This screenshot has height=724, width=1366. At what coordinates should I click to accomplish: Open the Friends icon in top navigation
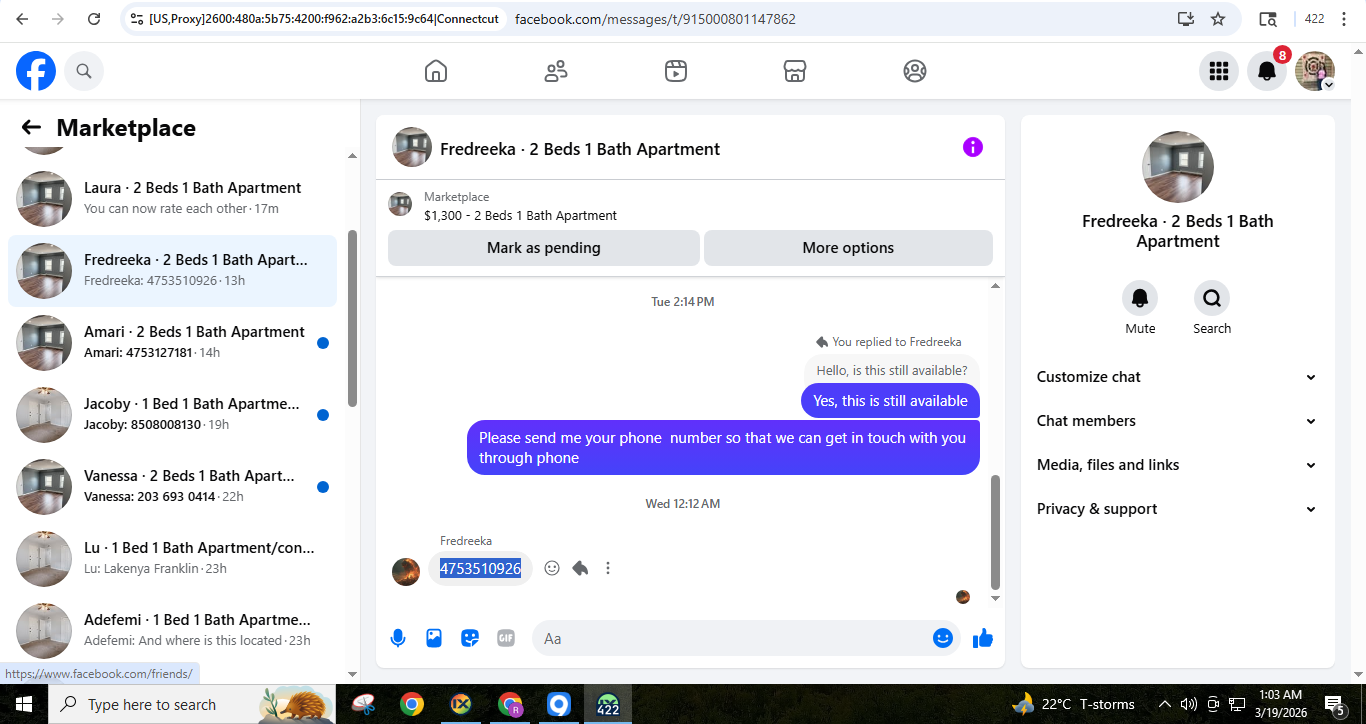click(556, 71)
